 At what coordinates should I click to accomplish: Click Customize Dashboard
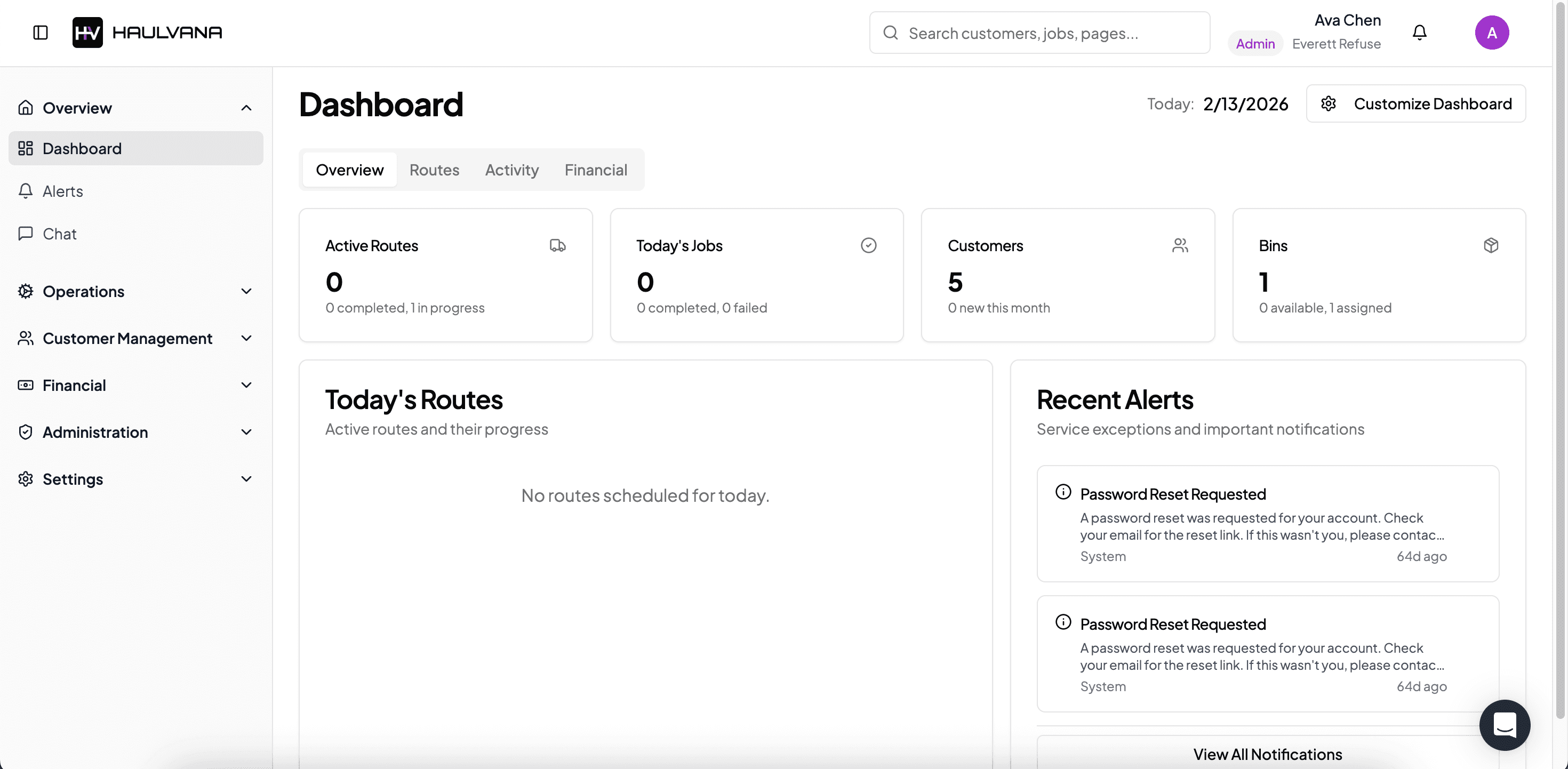click(1417, 103)
